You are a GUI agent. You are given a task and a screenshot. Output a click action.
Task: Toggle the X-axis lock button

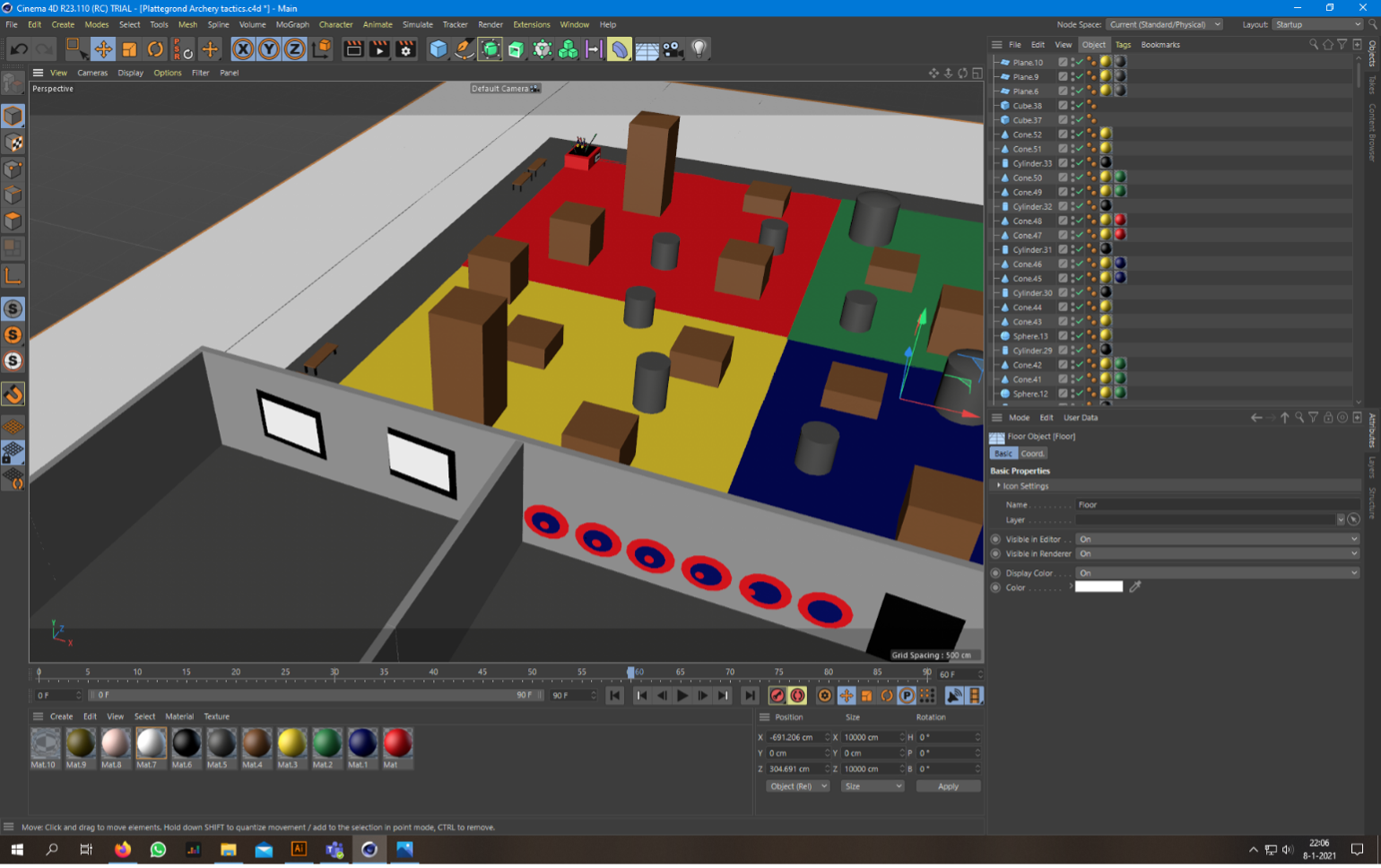(242, 49)
